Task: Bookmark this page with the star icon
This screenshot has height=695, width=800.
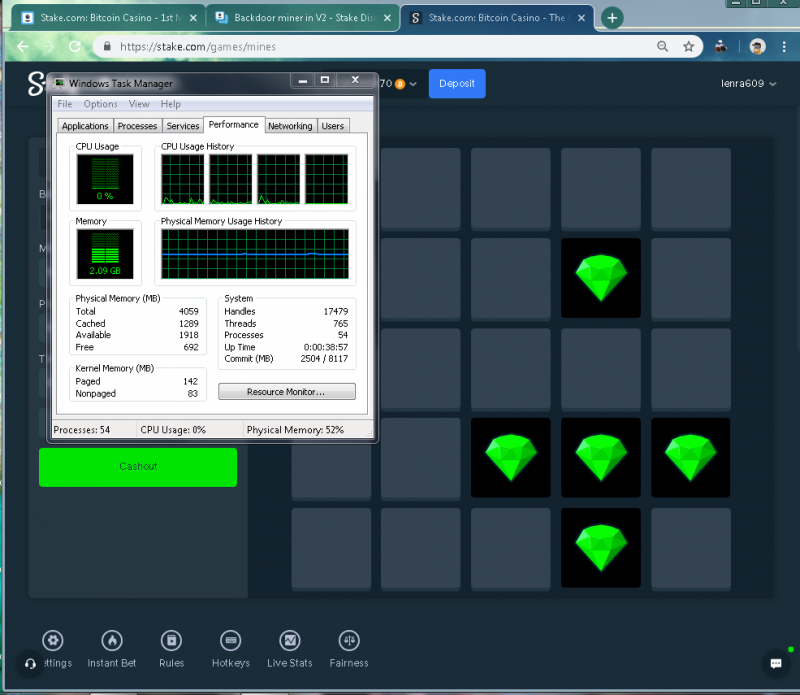Action: (x=688, y=46)
